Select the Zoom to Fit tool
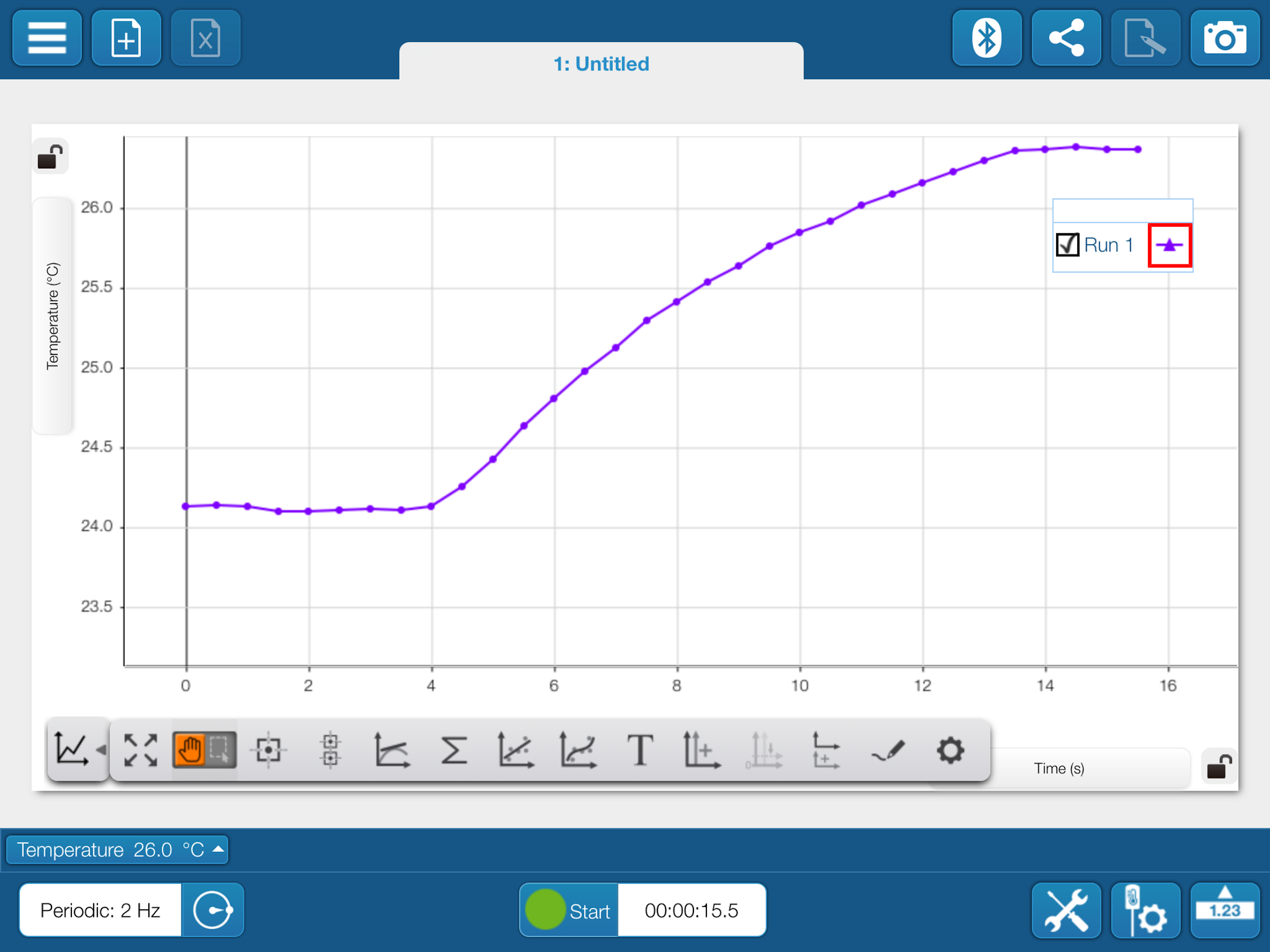Screen dimensions: 1270x952 tap(141, 749)
